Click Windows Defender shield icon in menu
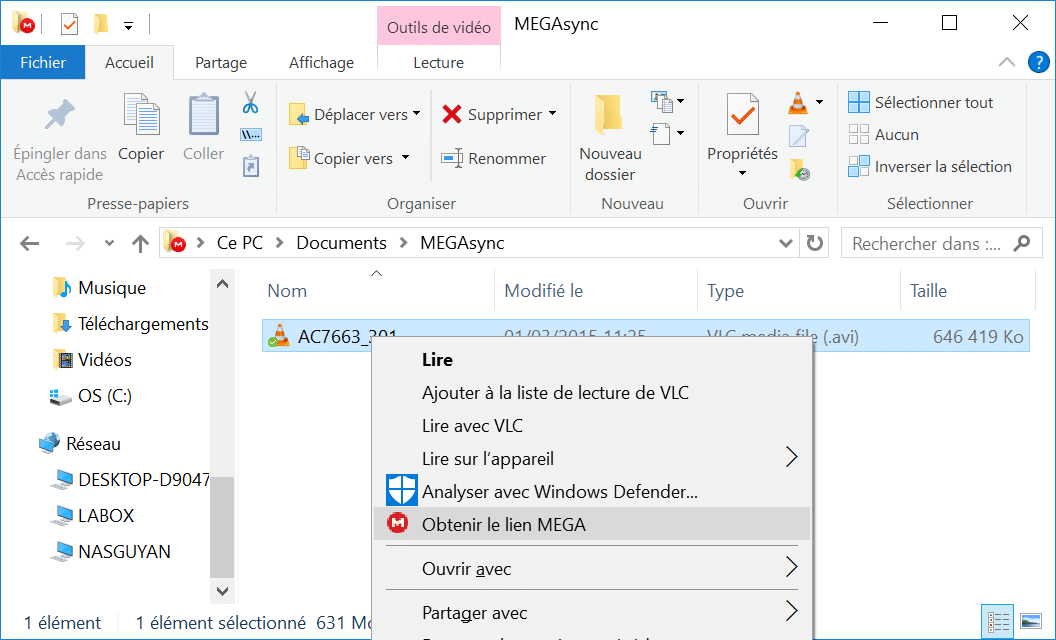 tap(401, 490)
